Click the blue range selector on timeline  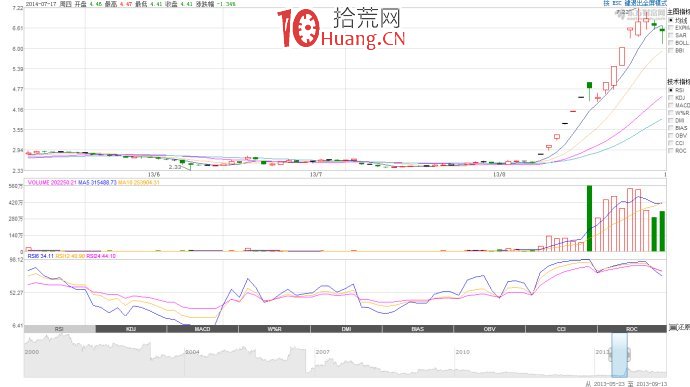coord(620,355)
